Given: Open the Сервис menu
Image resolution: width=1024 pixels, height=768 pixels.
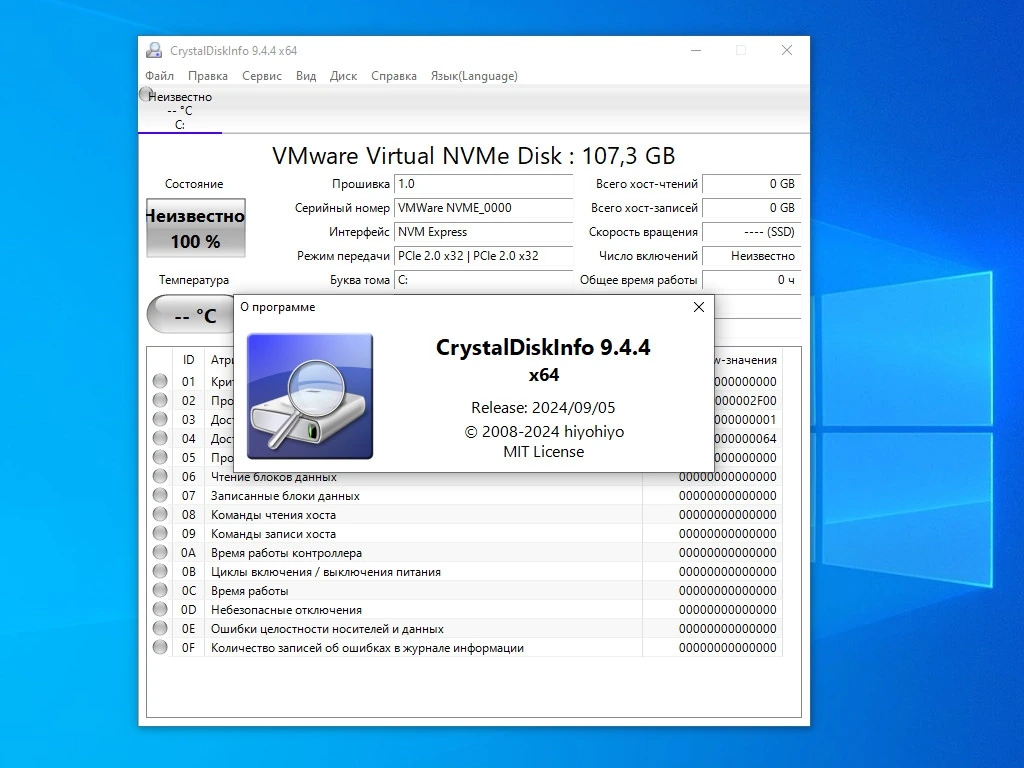Looking at the screenshot, I should click(262, 76).
